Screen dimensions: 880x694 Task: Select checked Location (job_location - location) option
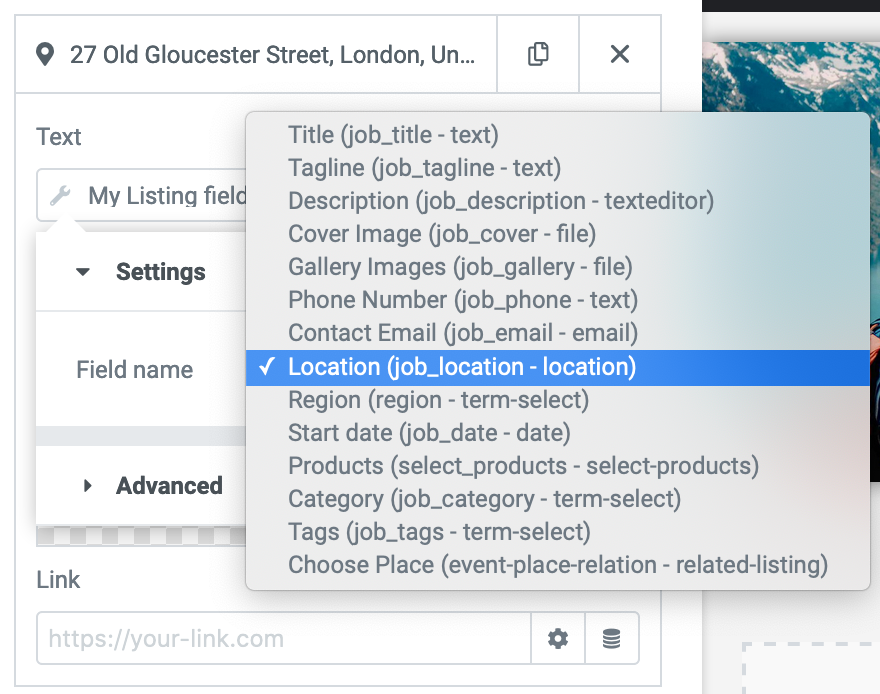[x=558, y=367]
